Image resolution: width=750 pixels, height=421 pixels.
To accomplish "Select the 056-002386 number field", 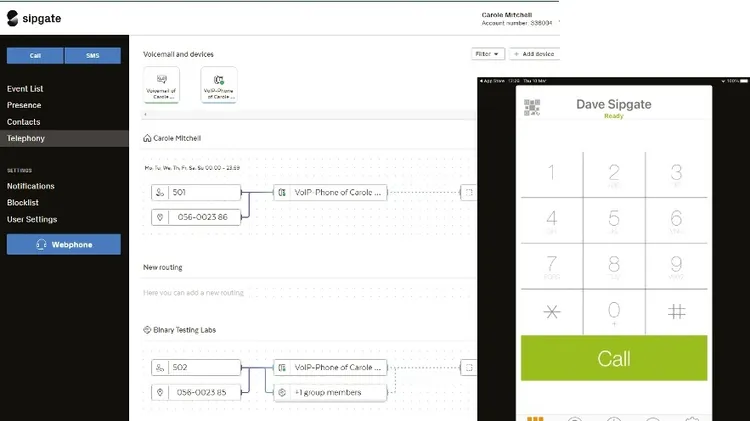I will 196,217.
